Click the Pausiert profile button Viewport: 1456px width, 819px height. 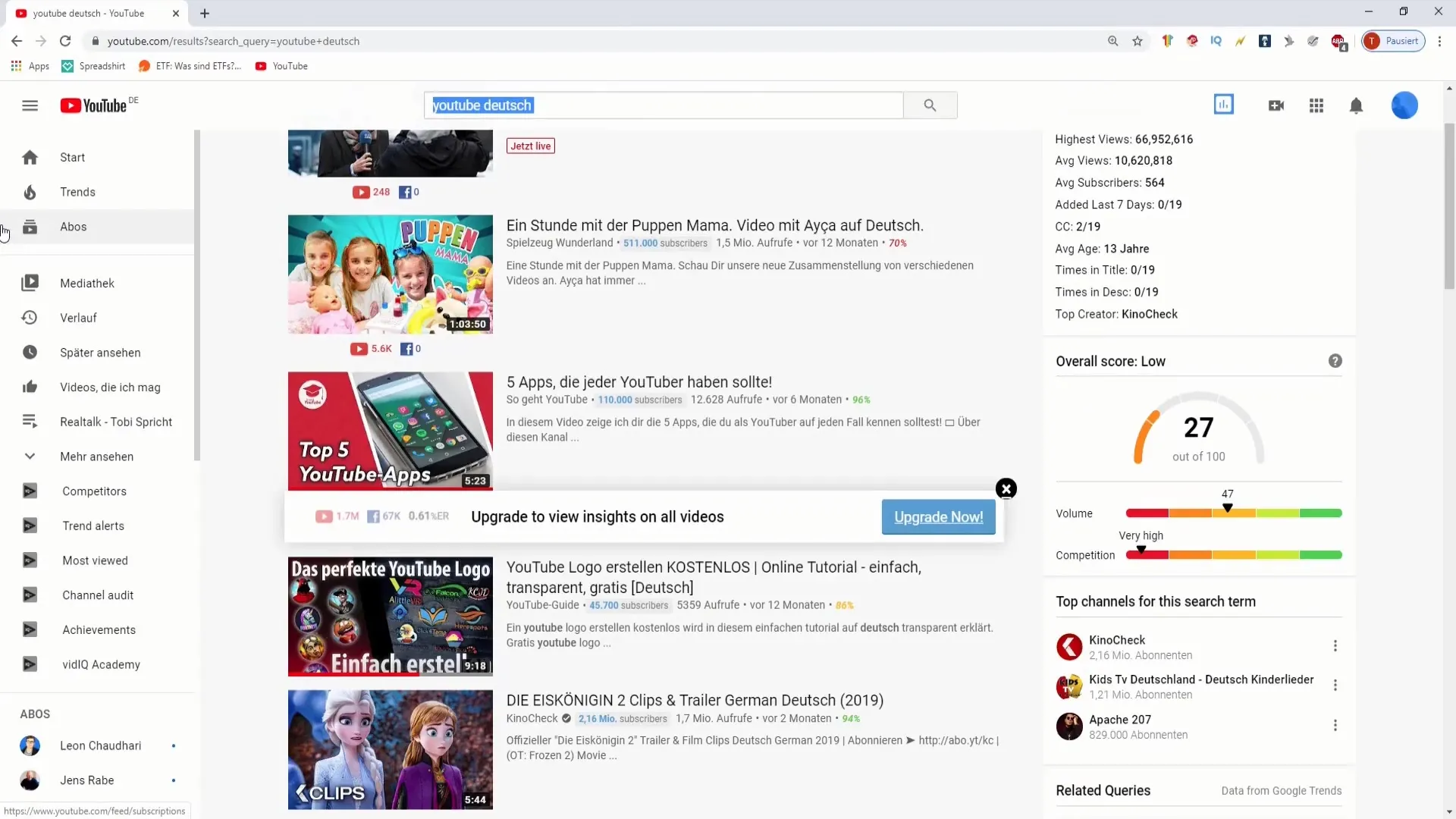click(1393, 41)
